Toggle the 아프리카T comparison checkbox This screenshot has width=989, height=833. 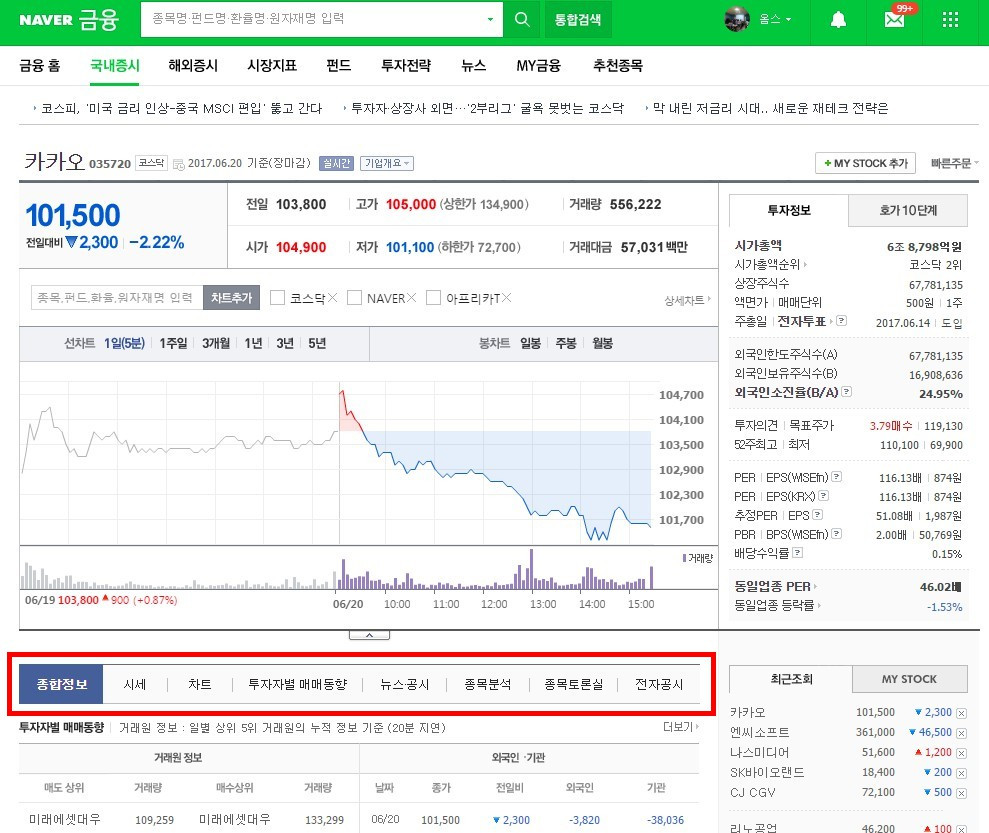(x=433, y=298)
